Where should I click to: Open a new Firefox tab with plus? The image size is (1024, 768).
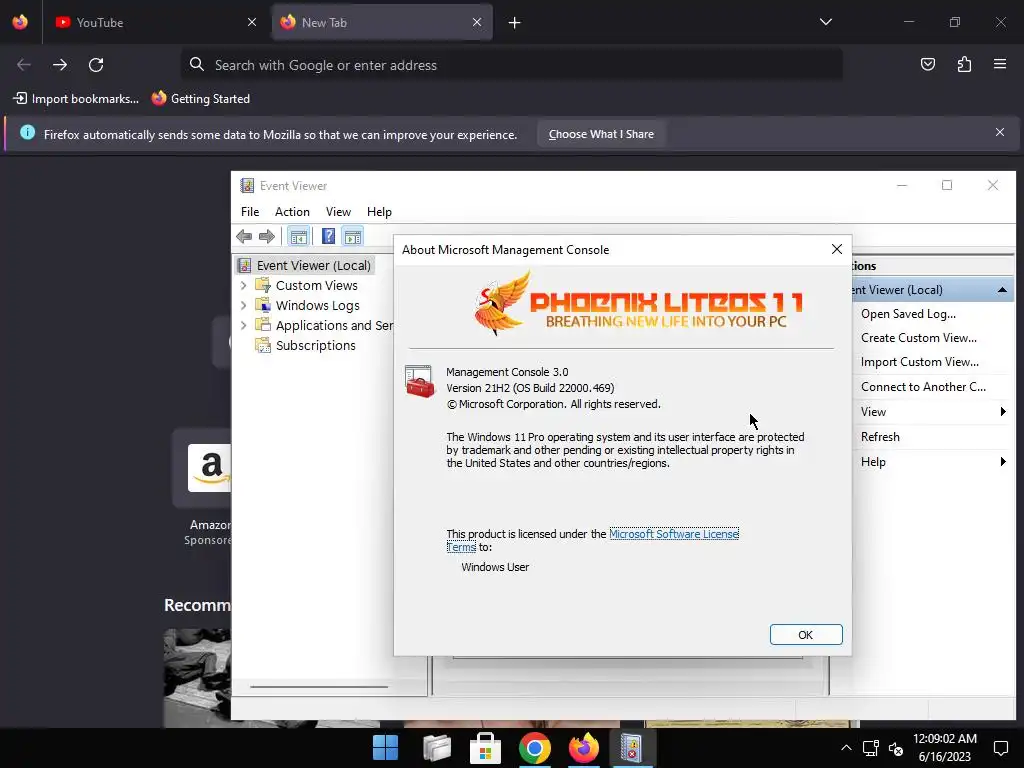(514, 23)
